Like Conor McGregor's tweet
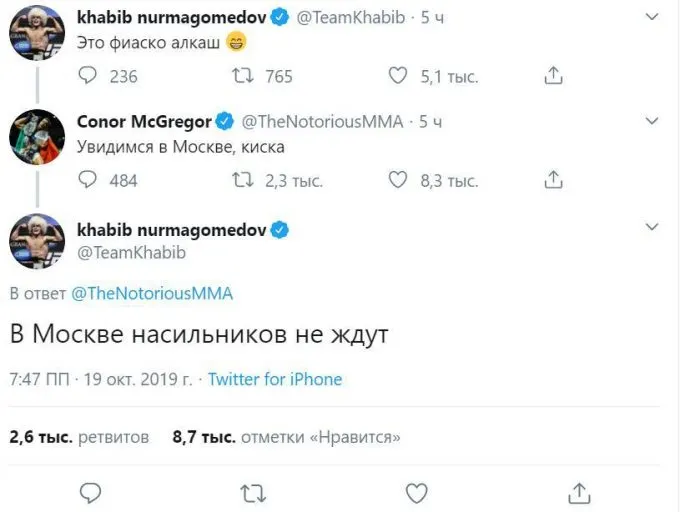 point(398,180)
